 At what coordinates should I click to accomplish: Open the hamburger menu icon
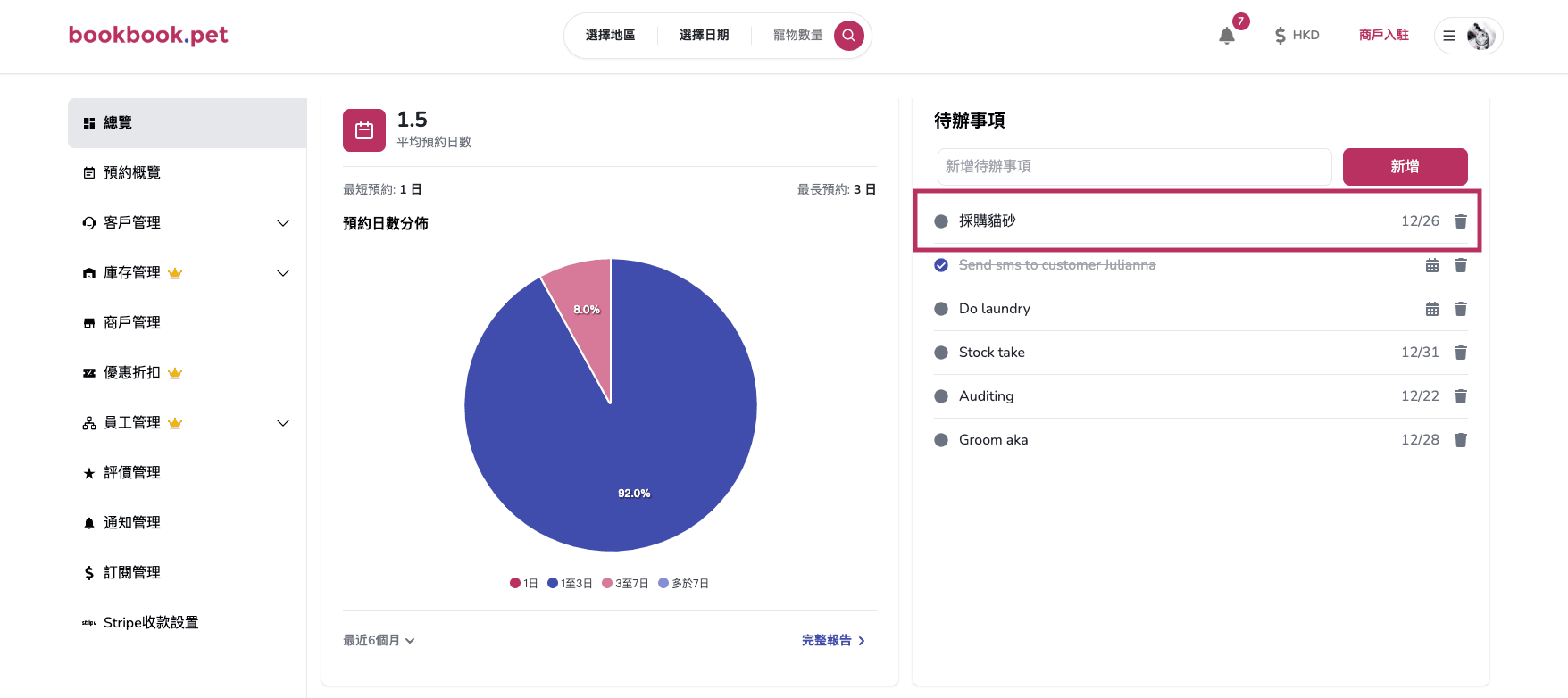click(1449, 36)
